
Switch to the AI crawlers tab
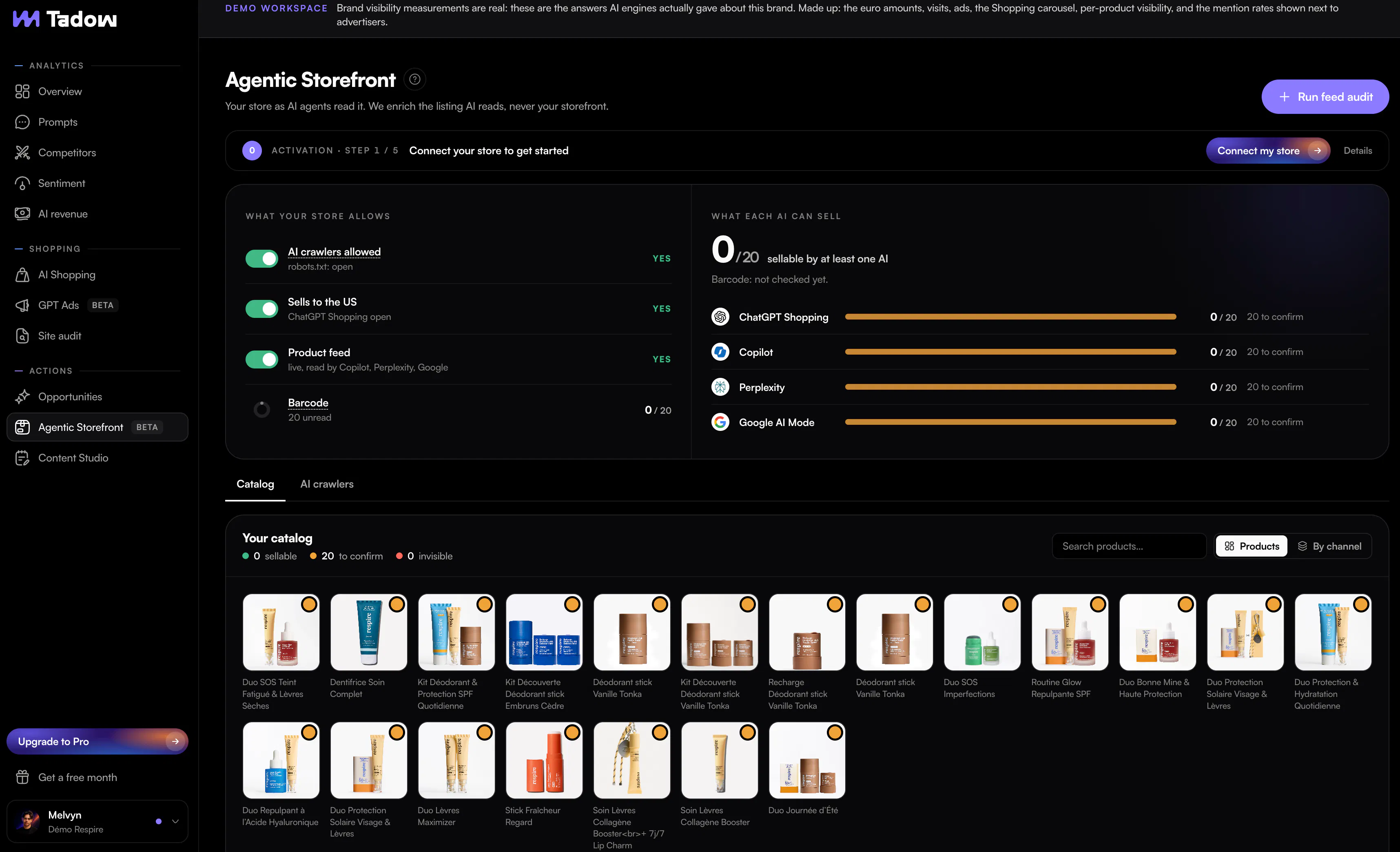point(327,484)
